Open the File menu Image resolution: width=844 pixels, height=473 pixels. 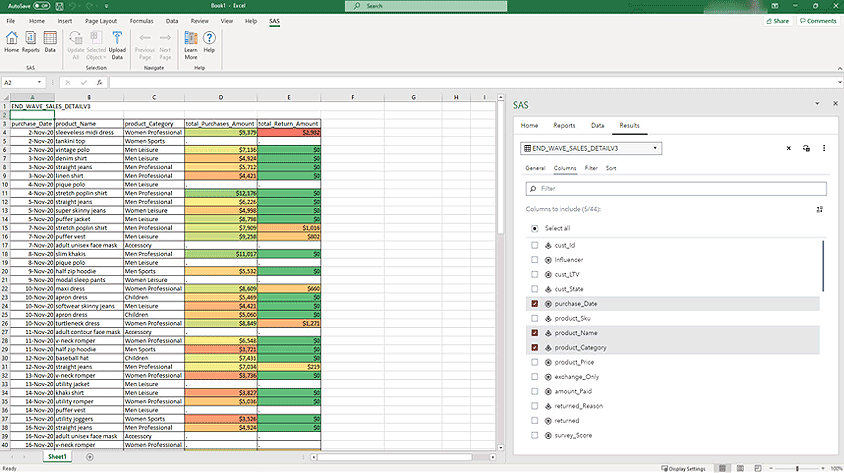11,21
